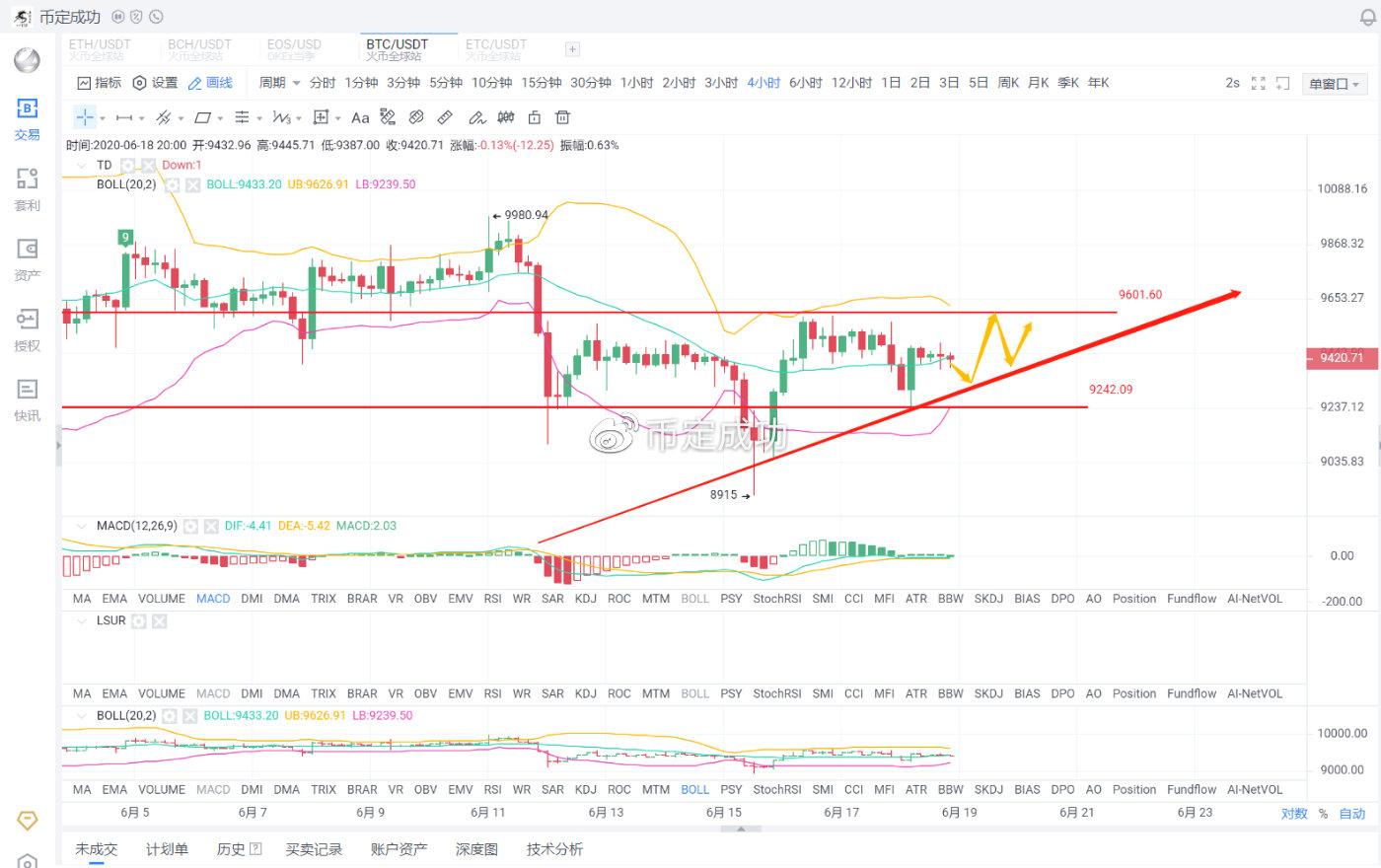This screenshot has height=868, width=1381.
Task: Select the parallelogram shape tool
Action: [202, 117]
